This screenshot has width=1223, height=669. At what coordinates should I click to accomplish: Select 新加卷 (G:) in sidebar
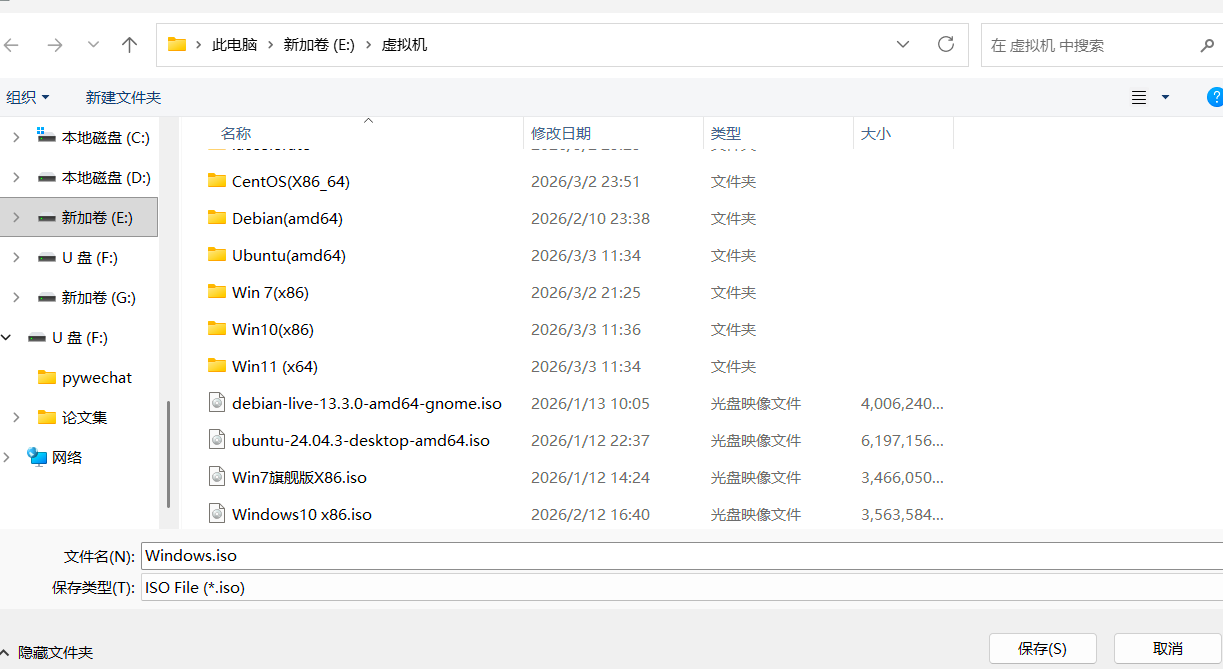tap(98, 297)
